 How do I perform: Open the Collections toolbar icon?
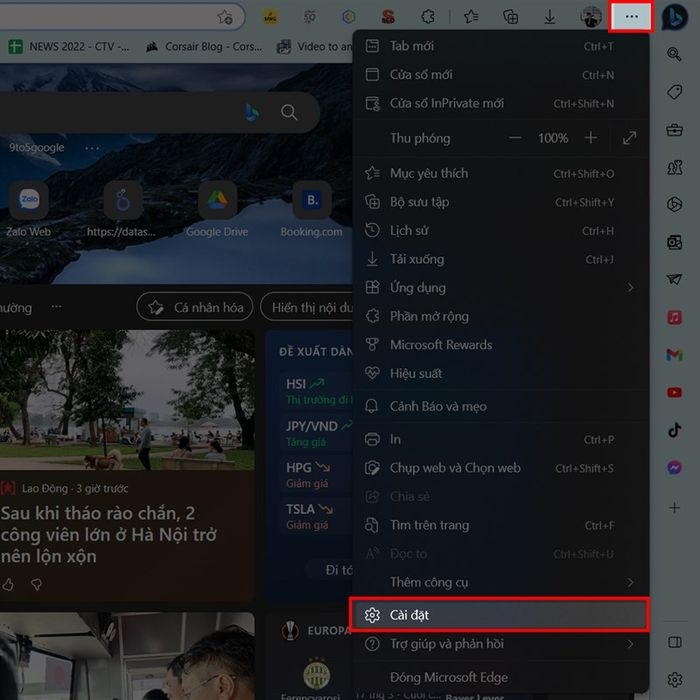click(510, 17)
